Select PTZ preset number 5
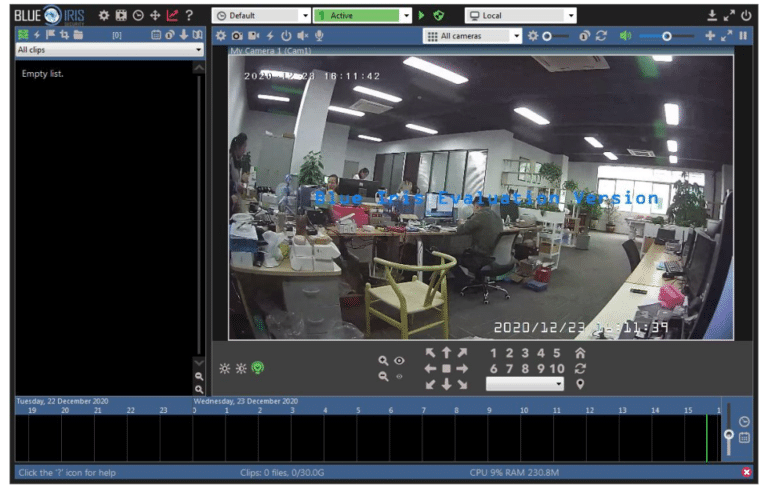 [x=556, y=353]
